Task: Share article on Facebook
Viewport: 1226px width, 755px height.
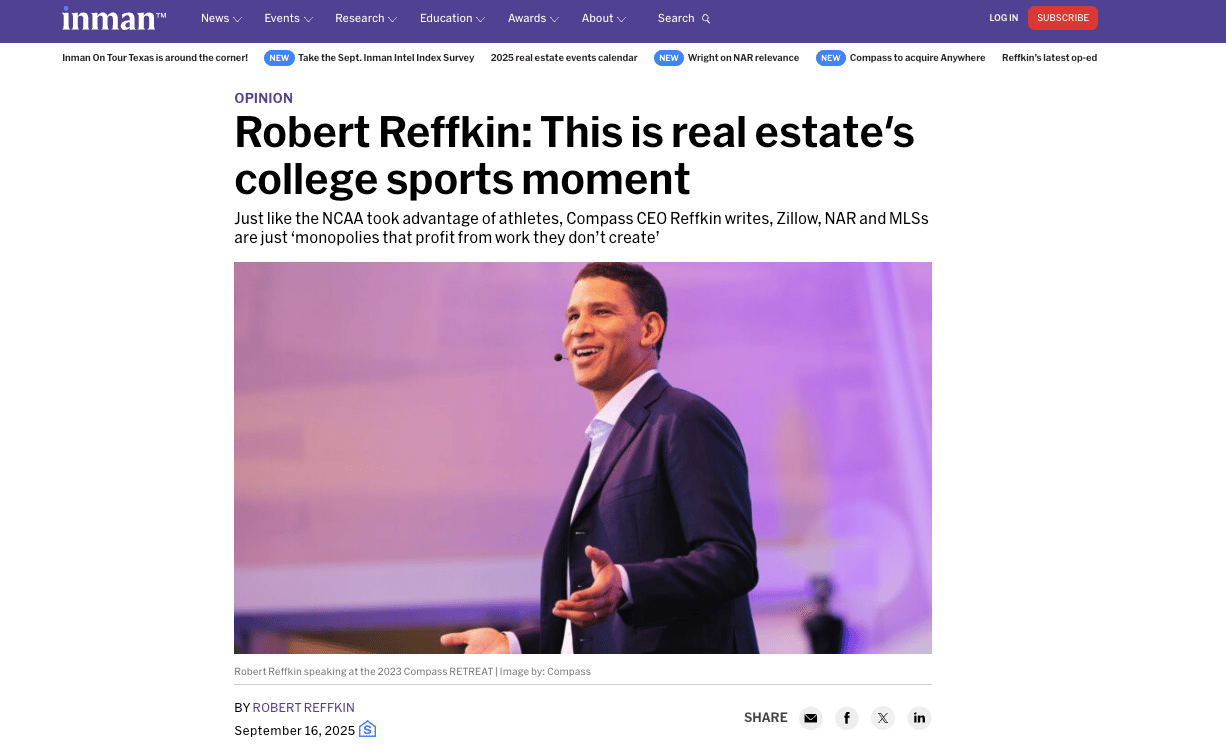Action: pos(847,718)
